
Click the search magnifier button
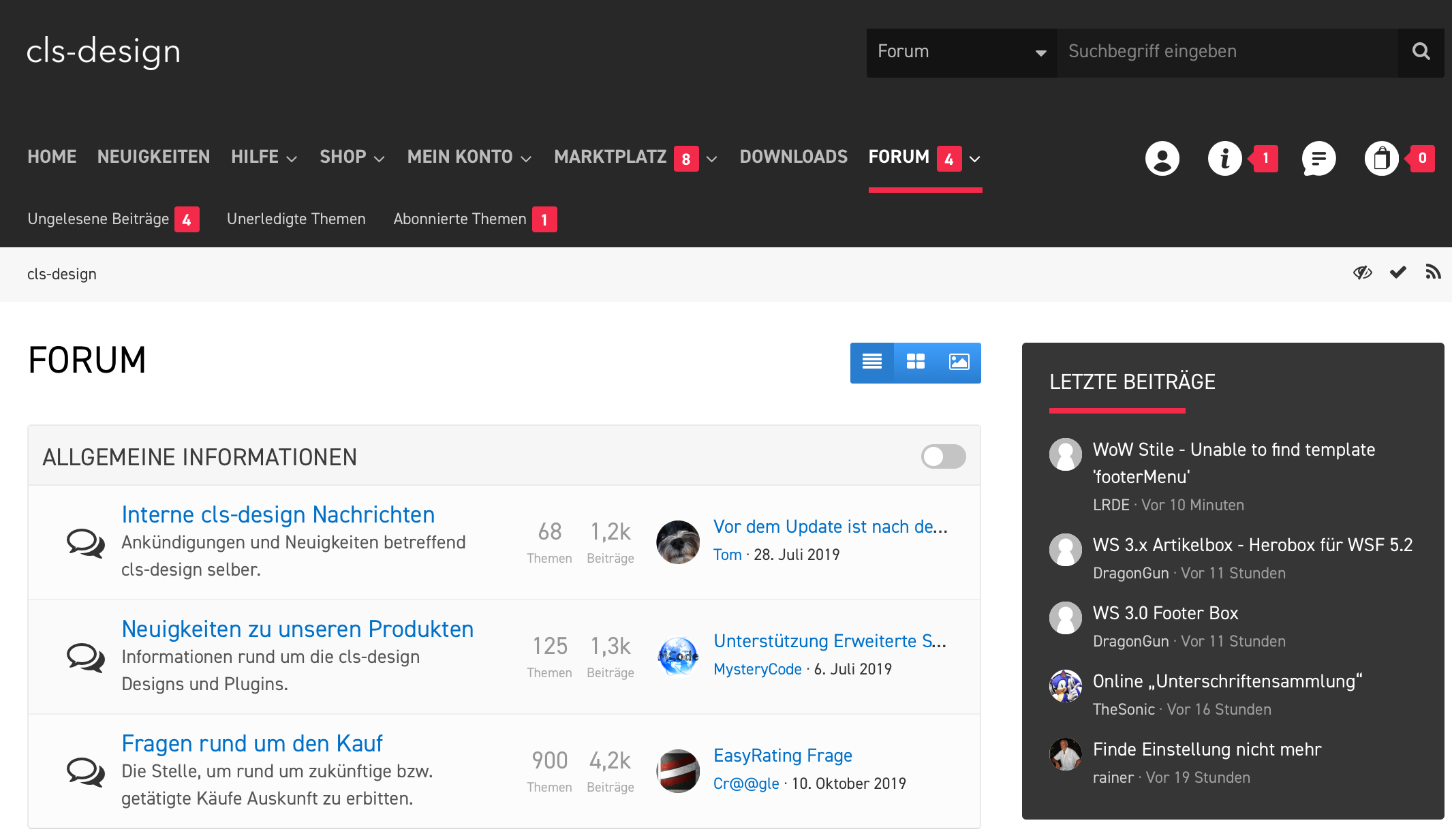pos(1421,52)
